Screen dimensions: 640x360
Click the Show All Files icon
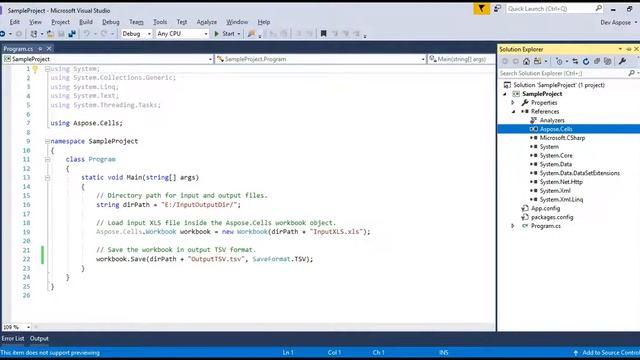[608, 61]
